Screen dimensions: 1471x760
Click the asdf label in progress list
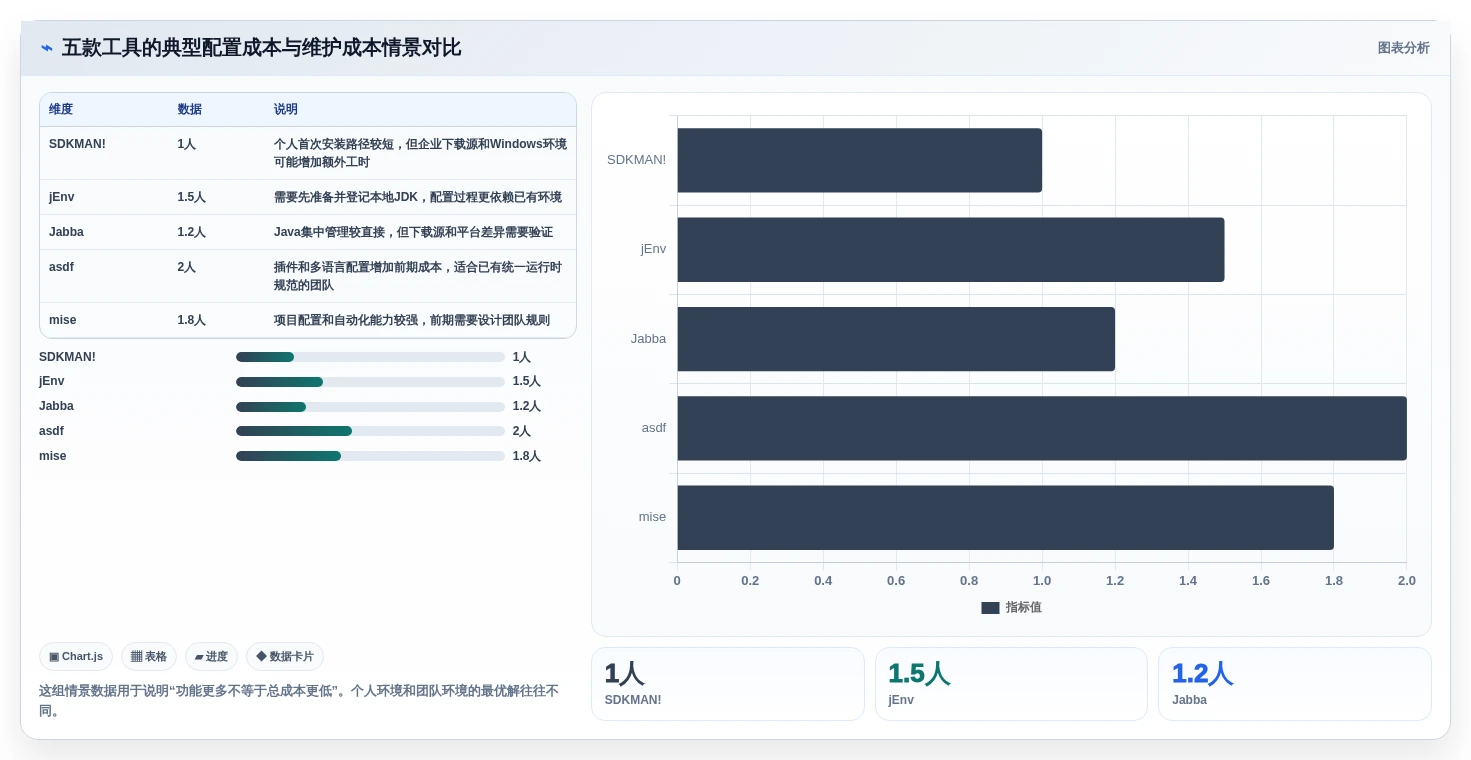pyautogui.click(x=51, y=431)
